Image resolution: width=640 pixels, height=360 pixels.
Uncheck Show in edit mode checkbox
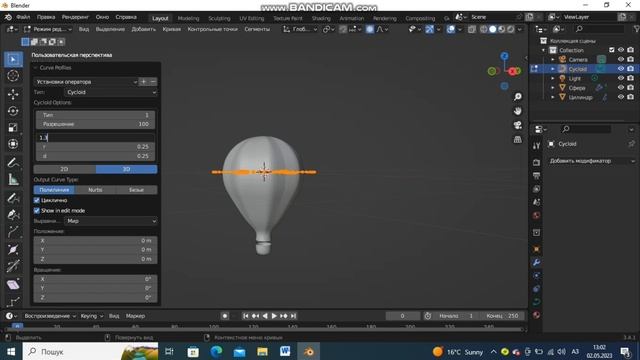37,211
